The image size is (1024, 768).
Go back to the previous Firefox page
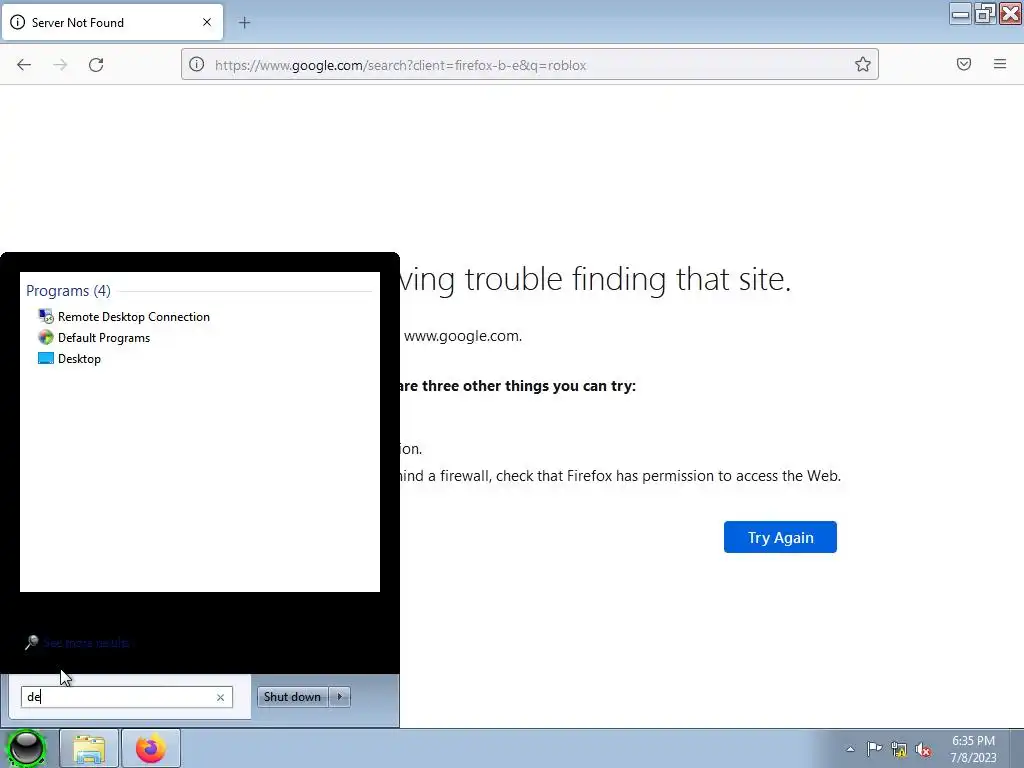point(24,65)
